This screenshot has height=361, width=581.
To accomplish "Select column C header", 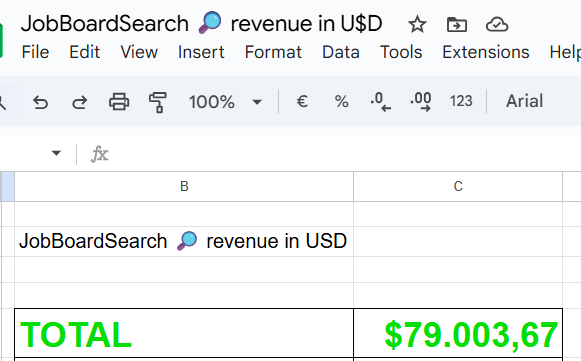I will (458, 186).
